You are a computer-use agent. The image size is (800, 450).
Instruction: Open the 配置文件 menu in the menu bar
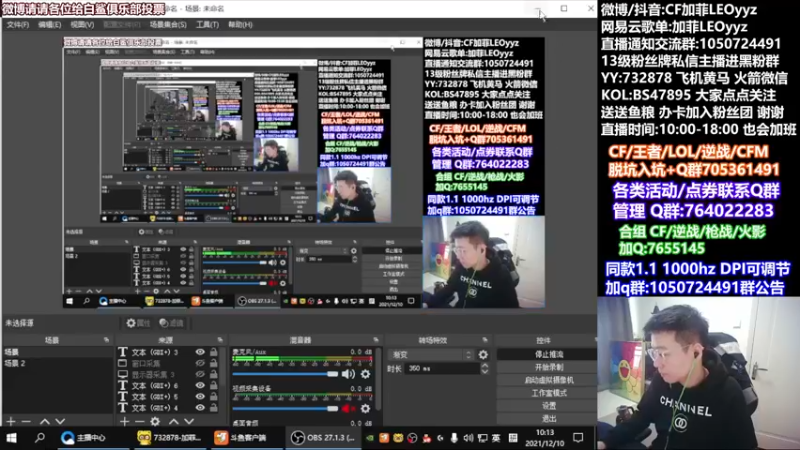point(121,24)
